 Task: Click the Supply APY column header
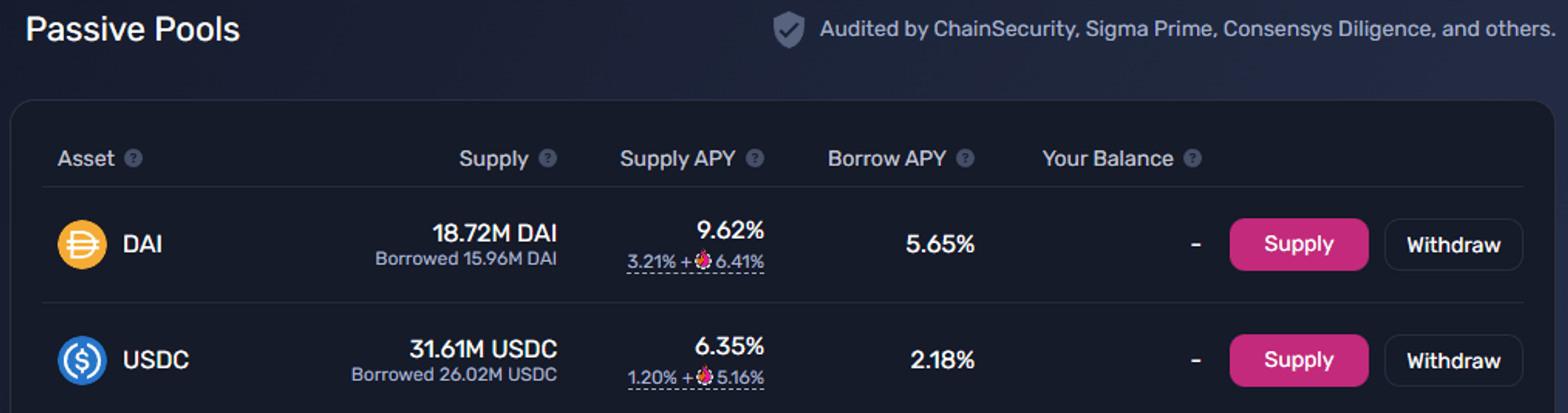point(677,158)
